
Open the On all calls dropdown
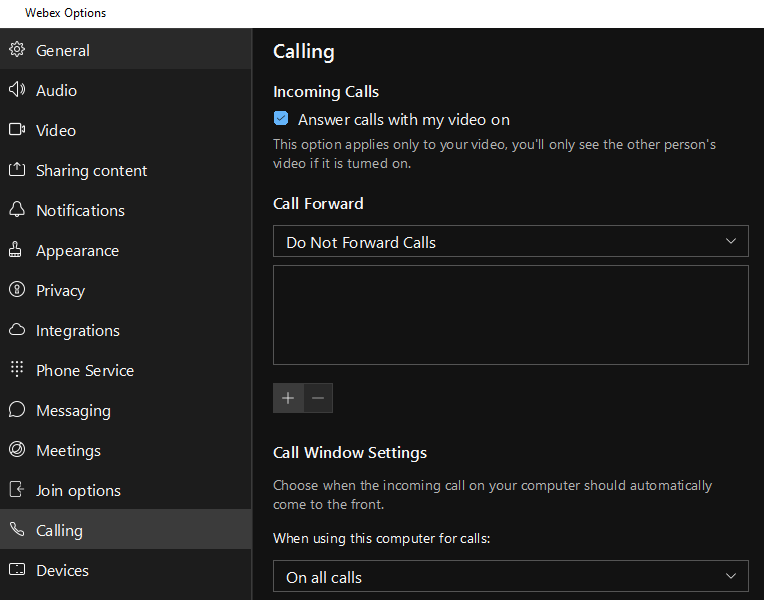point(511,576)
